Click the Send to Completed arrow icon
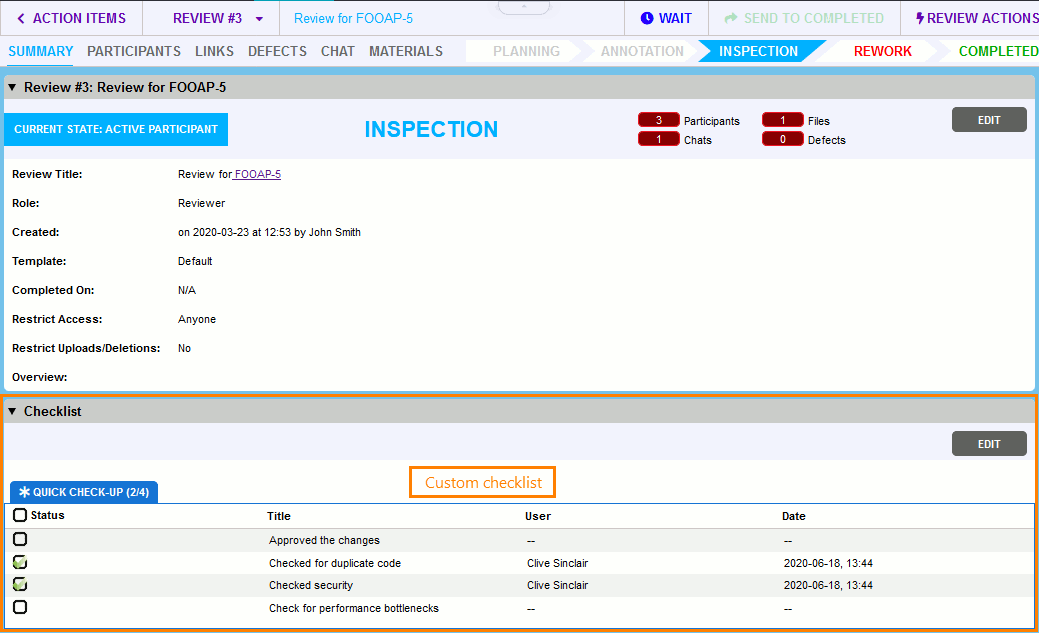This screenshot has width=1039, height=633. pyautogui.click(x=731, y=18)
